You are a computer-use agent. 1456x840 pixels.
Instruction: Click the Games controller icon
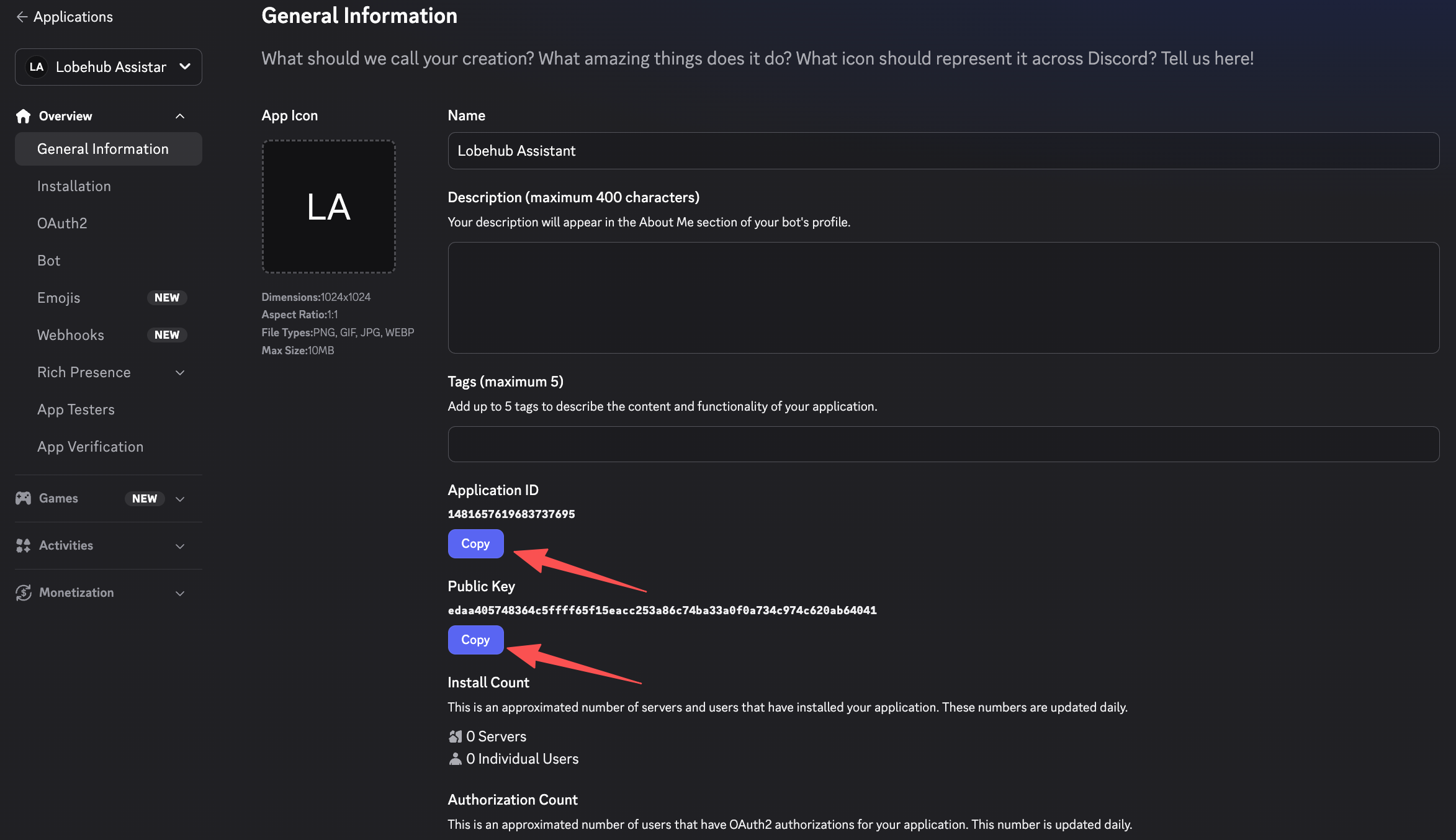tap(24, 498)
